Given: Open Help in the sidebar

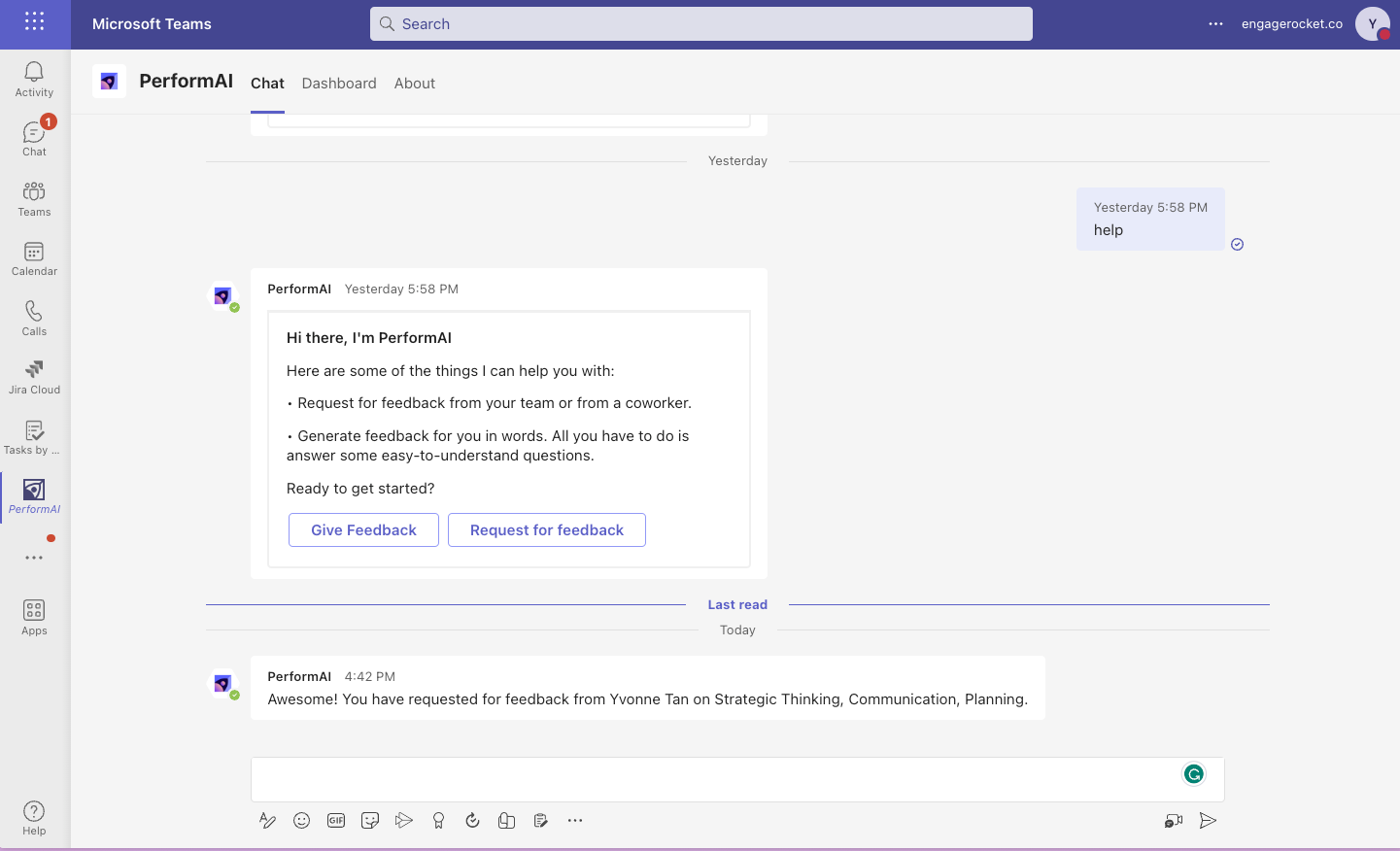Looking at the screenshot, I should [x=34, y=818].
